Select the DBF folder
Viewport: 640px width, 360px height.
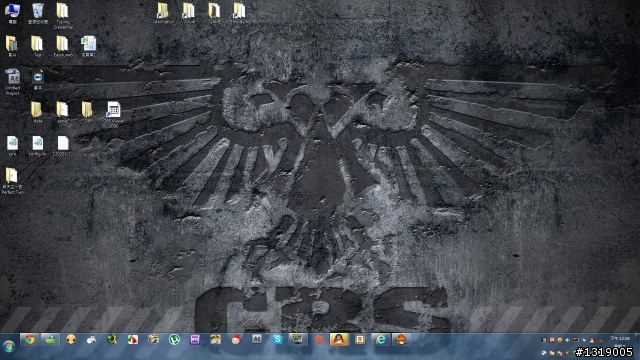coord(87,112)
